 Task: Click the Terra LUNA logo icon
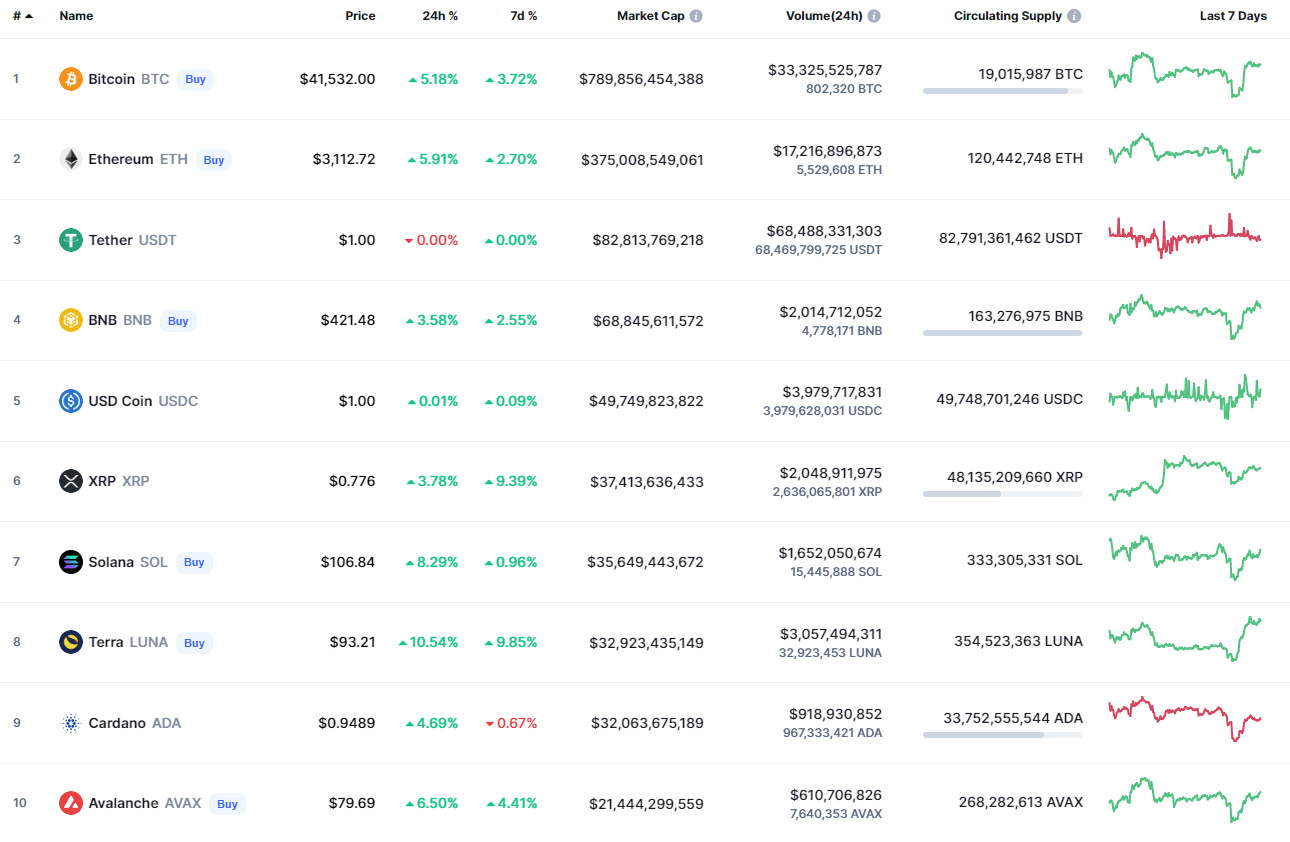tap(71, 642)
